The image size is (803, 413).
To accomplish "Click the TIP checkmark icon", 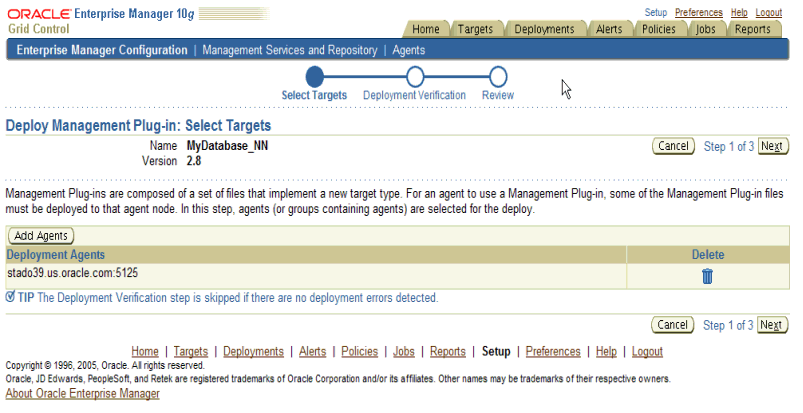I will [10, 297].
